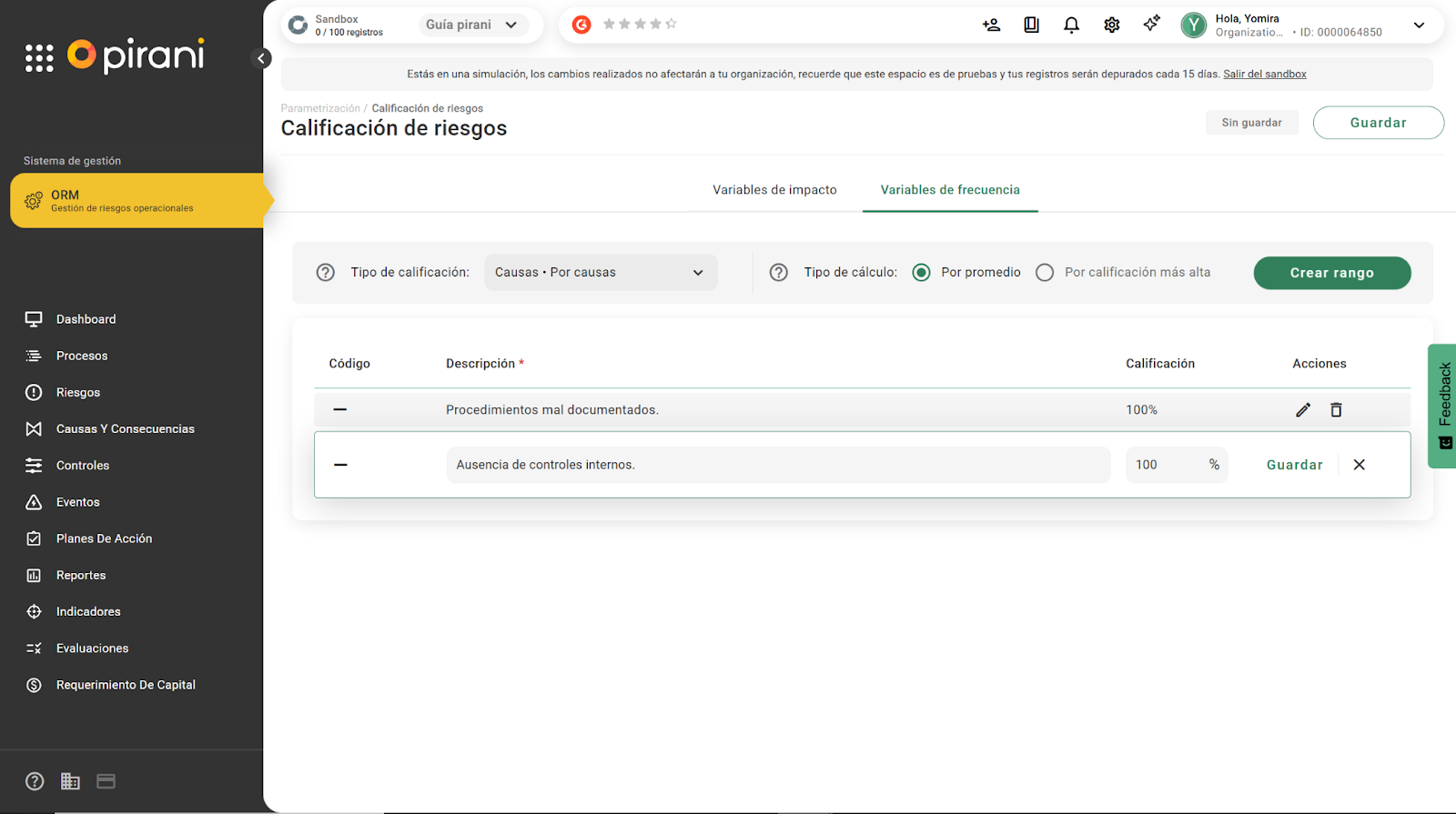
Task: Click the Crear rango button
Action: [x=1331, y=273]
